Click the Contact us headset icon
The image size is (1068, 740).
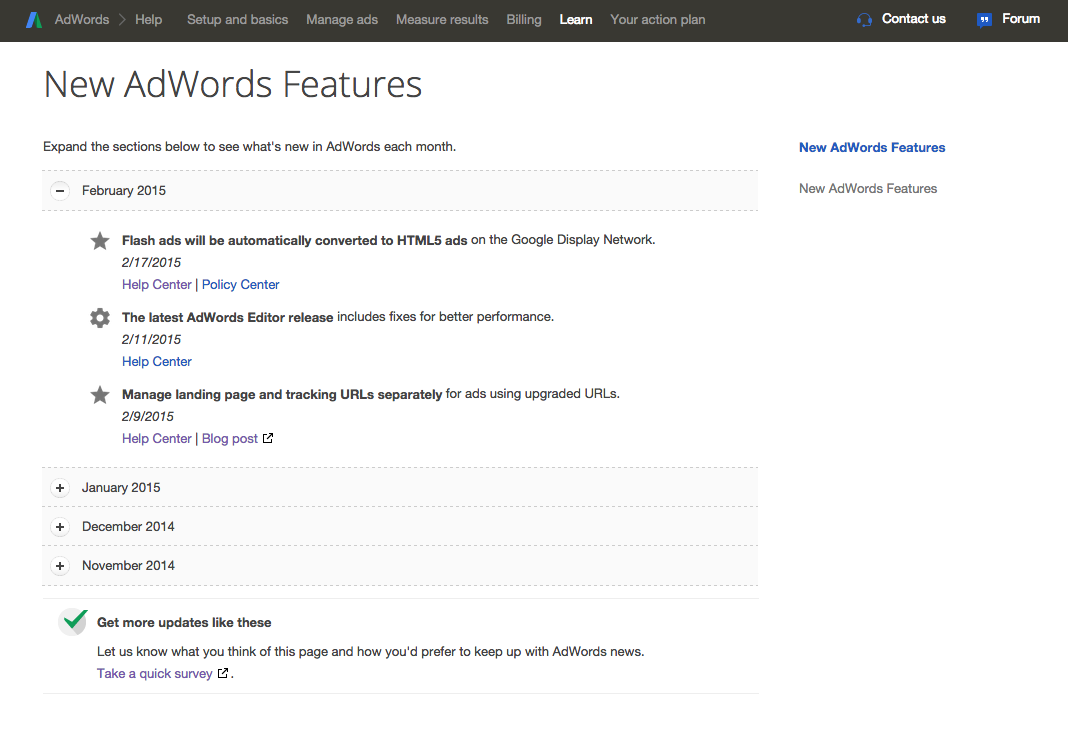click(864, 20)
